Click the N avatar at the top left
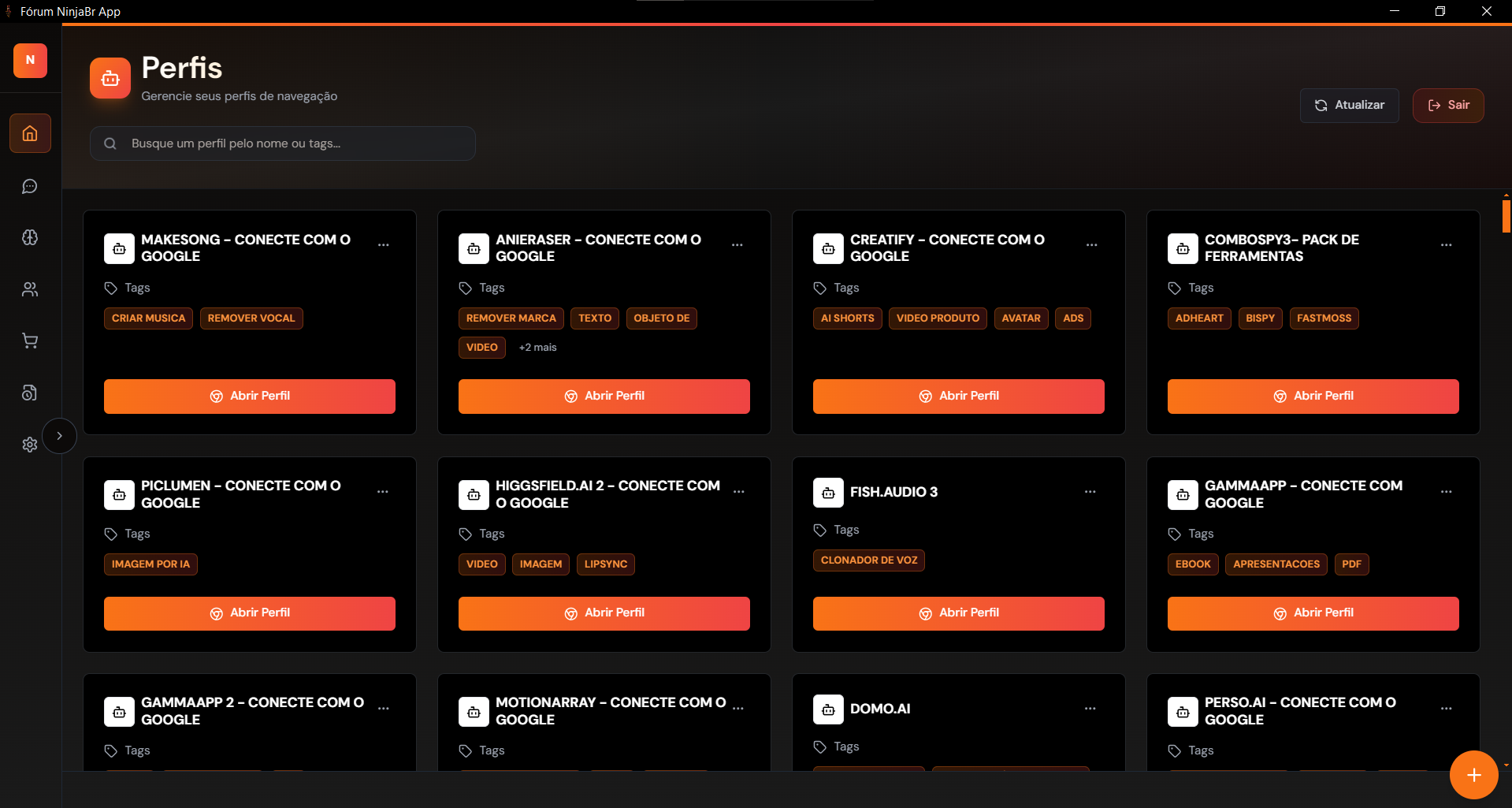The width and height of the screenshot is (1512, 808). [29, 60]
